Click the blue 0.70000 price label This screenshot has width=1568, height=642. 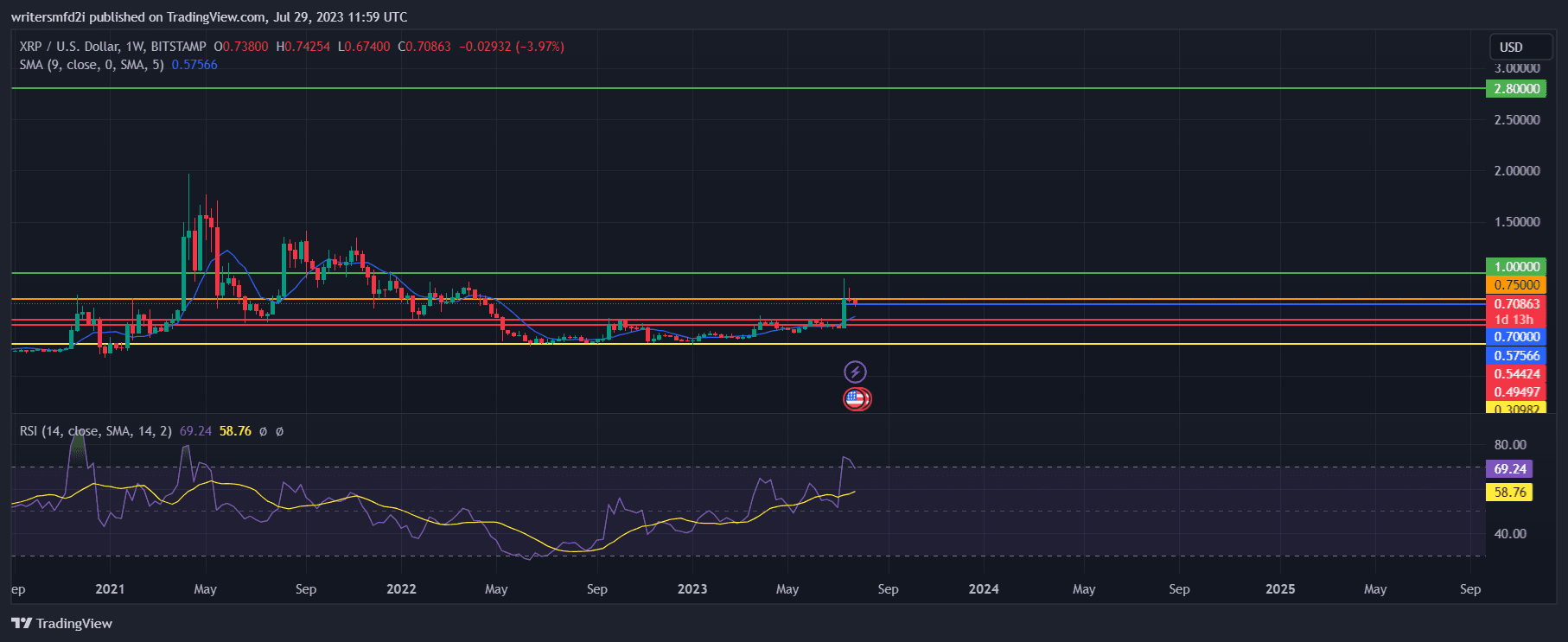pos(1516,337)
